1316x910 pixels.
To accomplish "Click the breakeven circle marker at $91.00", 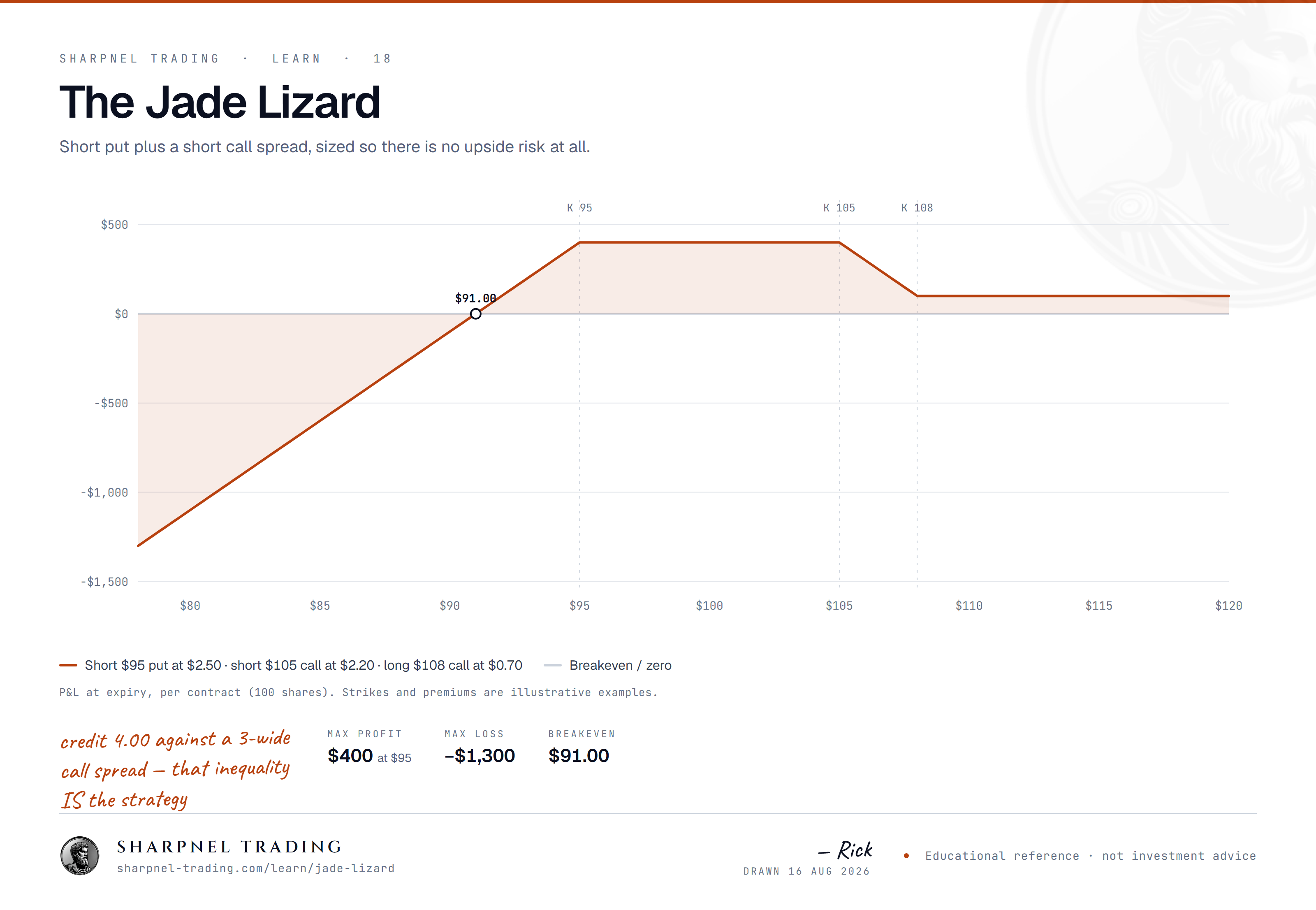I will (475, 313).
